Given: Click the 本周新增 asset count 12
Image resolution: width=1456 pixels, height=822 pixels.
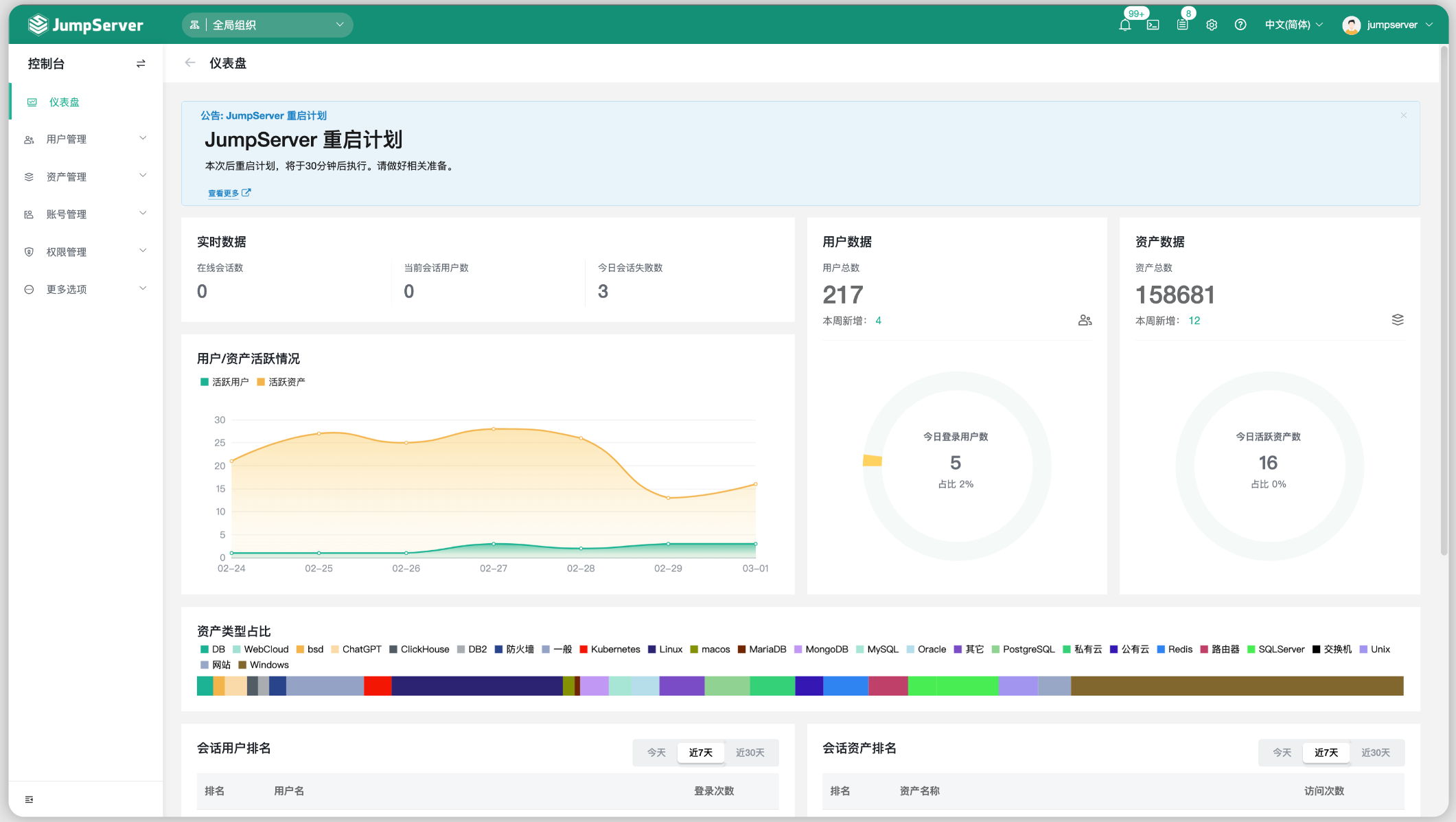Looking at the screenshot, I should (x=1194, y=321).
